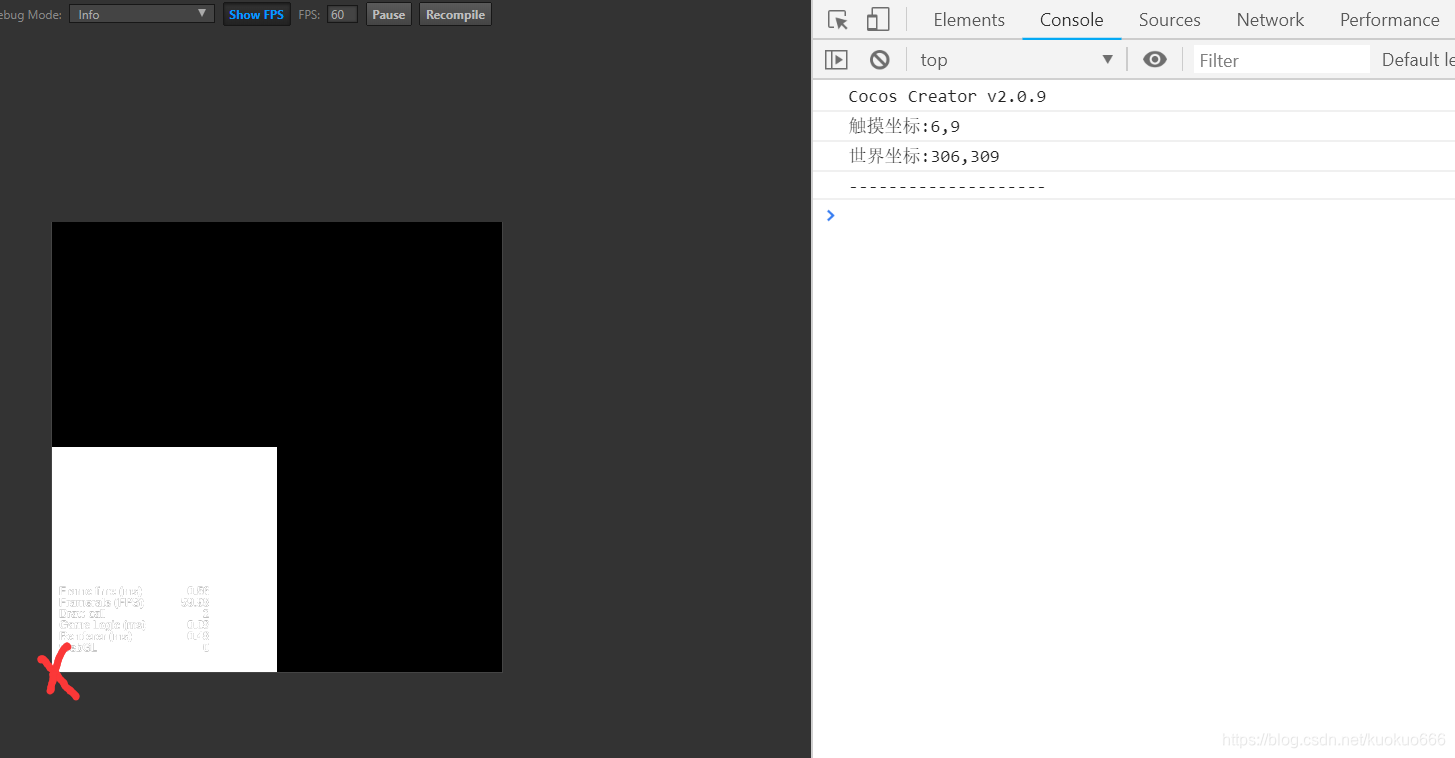Toggle the live expression eye icon
Screen dimensions: 1455x758
(x=1155, y=60)
